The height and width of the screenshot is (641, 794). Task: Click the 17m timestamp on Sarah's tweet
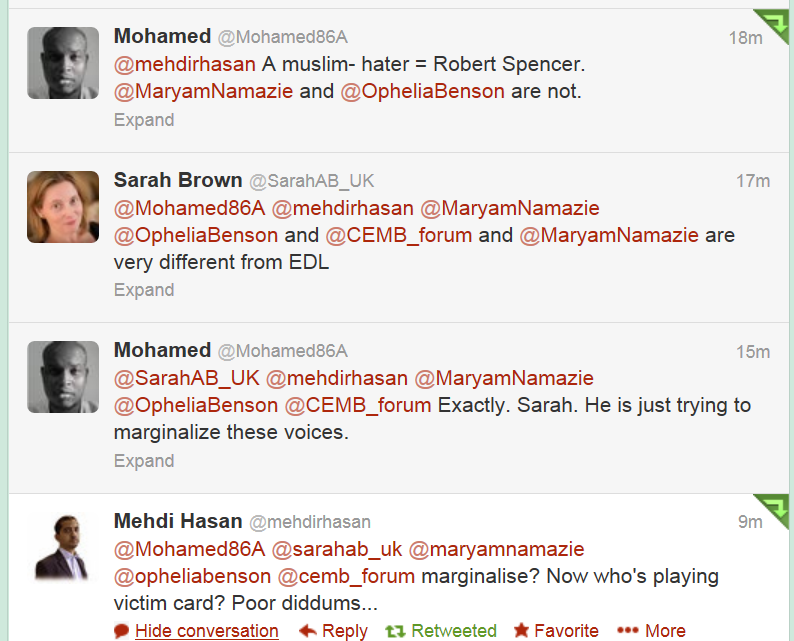pyautogui.click(x=752, y=181)
